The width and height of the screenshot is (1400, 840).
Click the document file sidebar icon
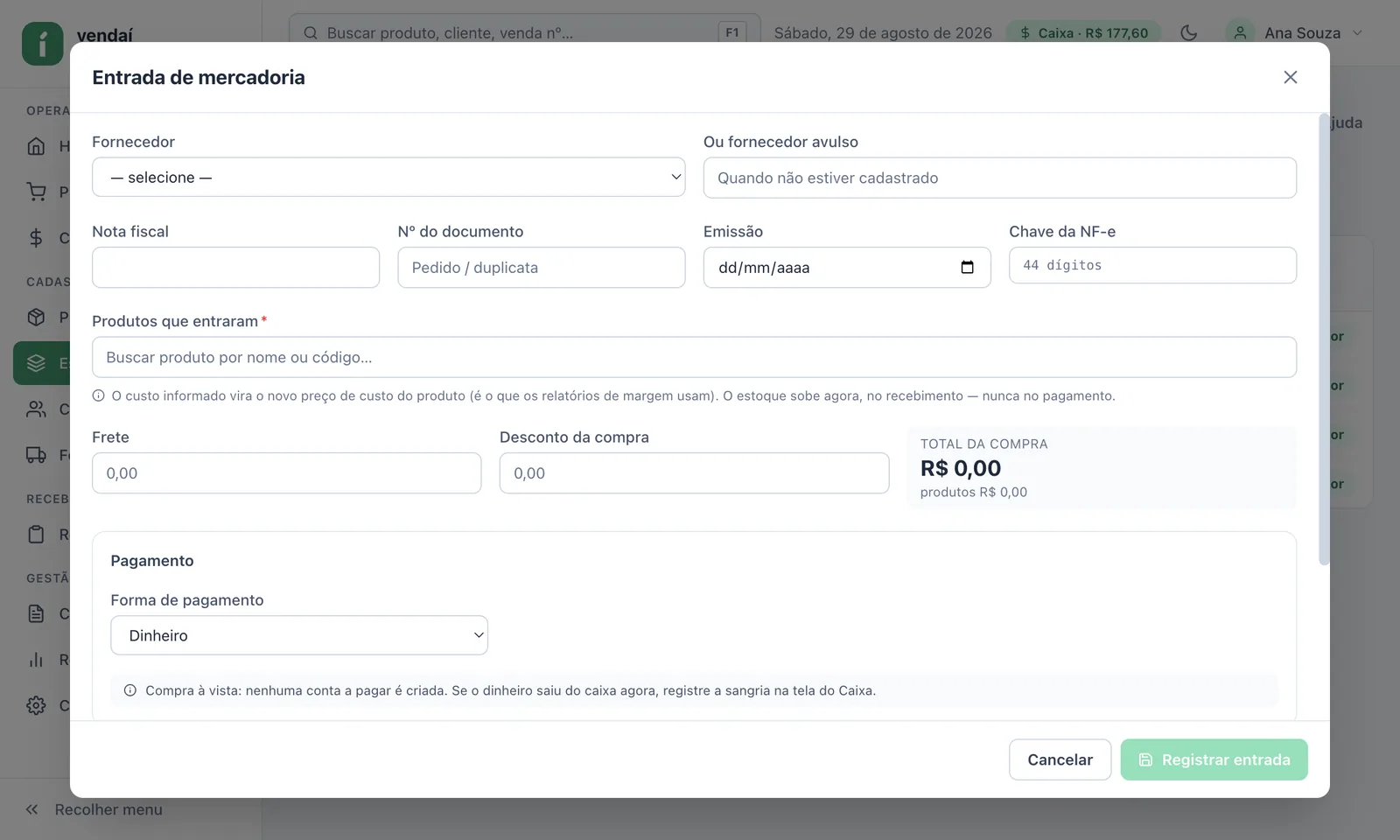36,613
